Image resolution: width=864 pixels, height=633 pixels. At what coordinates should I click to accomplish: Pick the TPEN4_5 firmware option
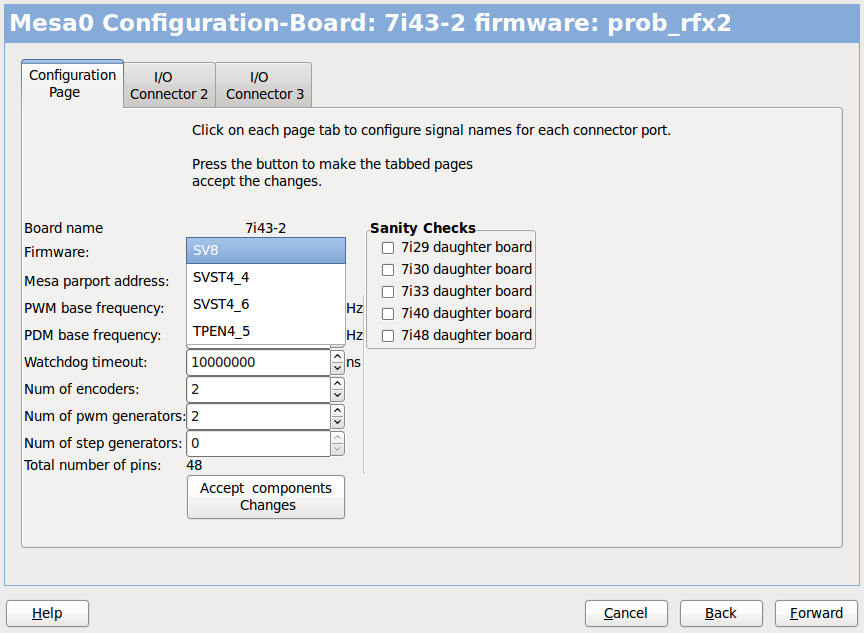pyautogui.click(x=266, y=331)
